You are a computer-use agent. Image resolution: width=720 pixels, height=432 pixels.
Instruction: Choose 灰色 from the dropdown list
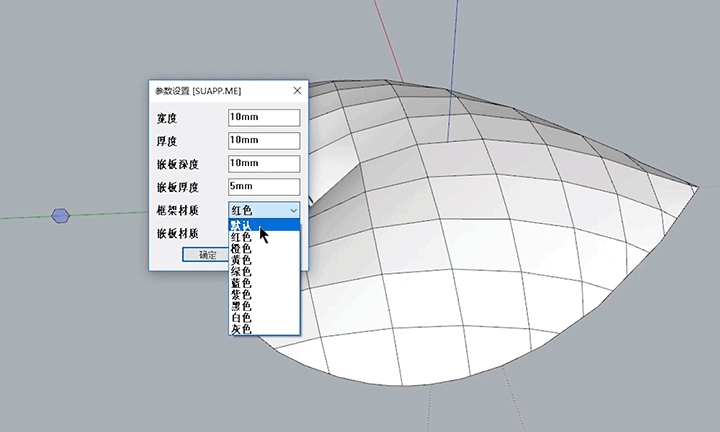[264, 329]
